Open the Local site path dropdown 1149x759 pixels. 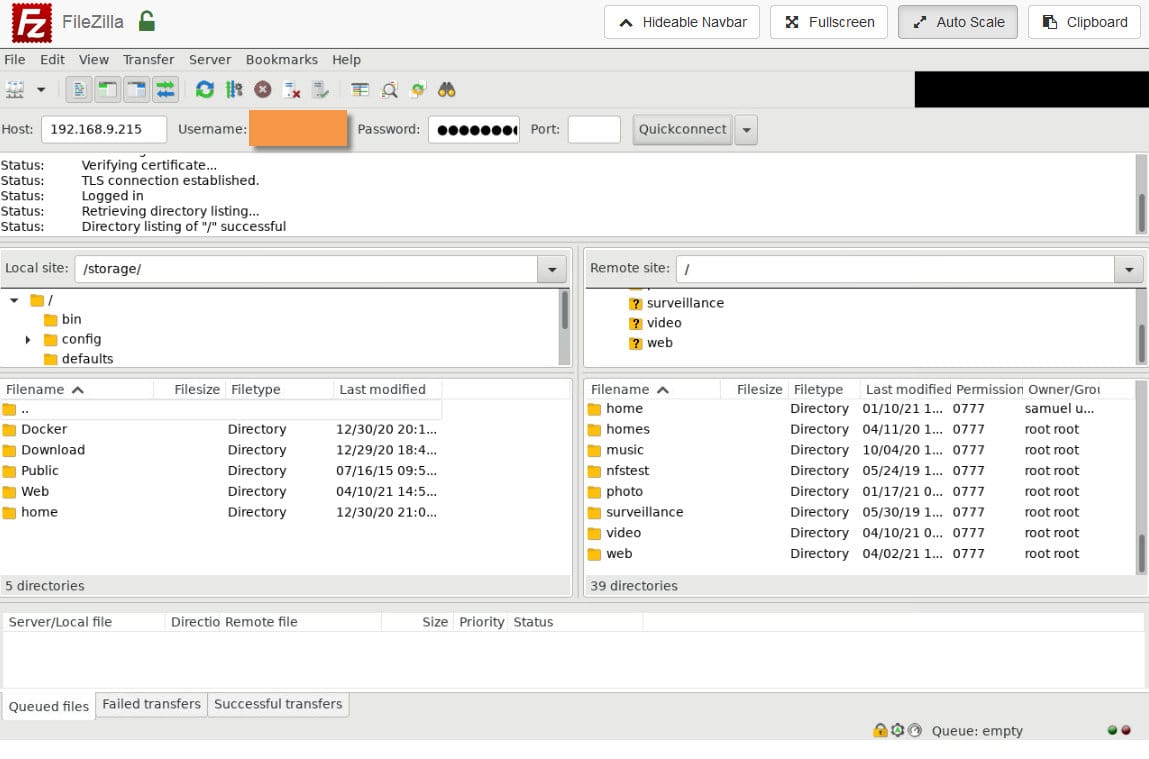[x=552, y=269]
